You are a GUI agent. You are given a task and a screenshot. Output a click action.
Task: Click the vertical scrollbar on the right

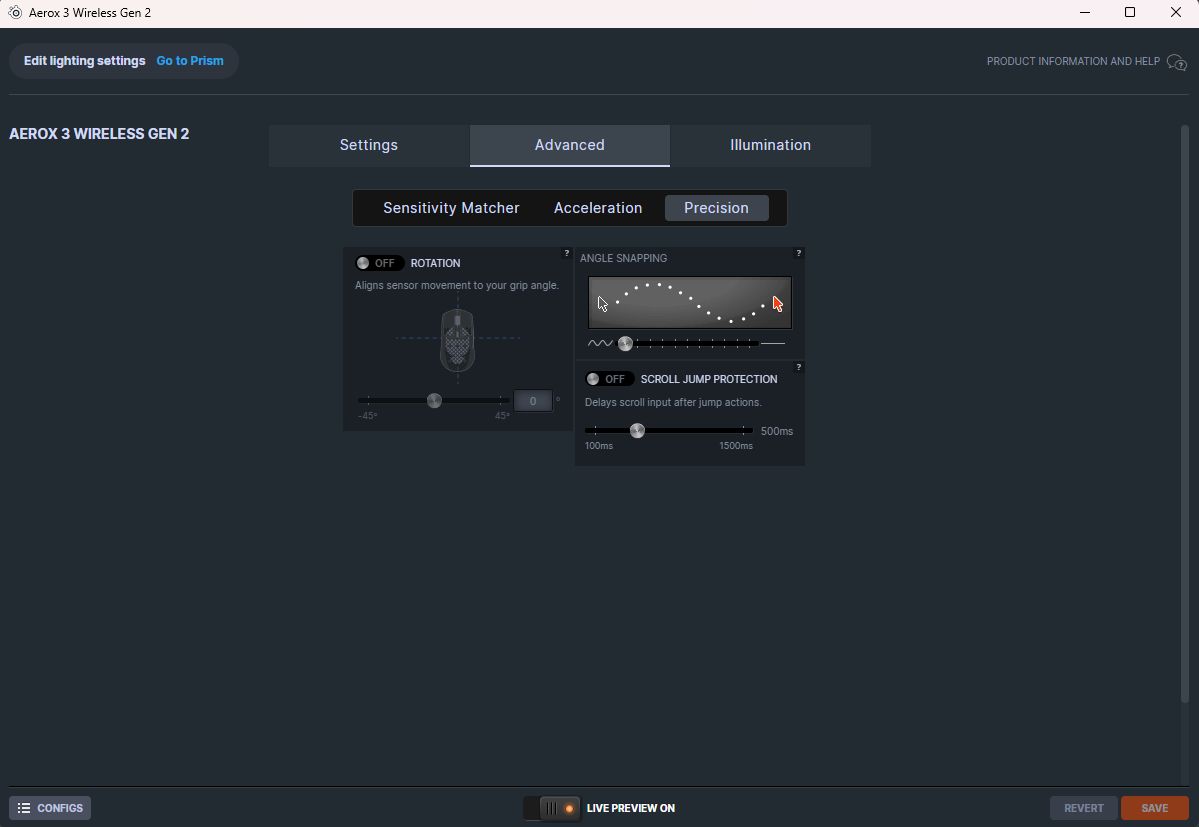[1185, 414]
